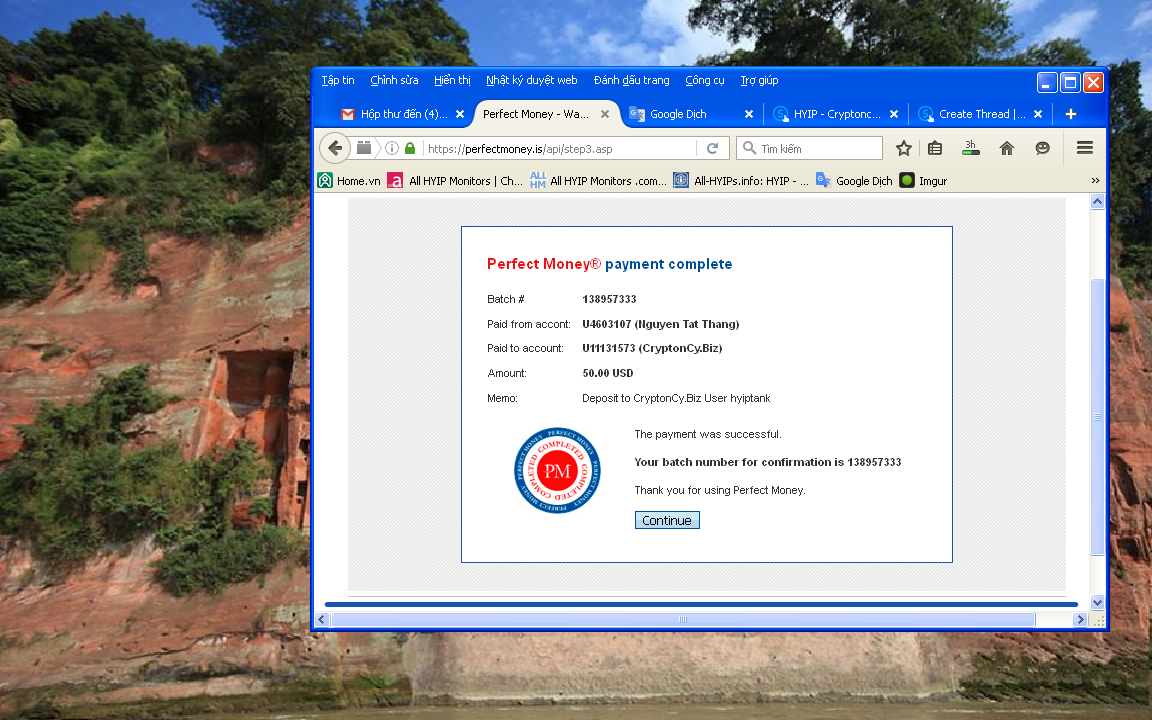Viewport: 1152px width, 720px height.
Task: Click the PM completed seal image
Action: (557, 470)
